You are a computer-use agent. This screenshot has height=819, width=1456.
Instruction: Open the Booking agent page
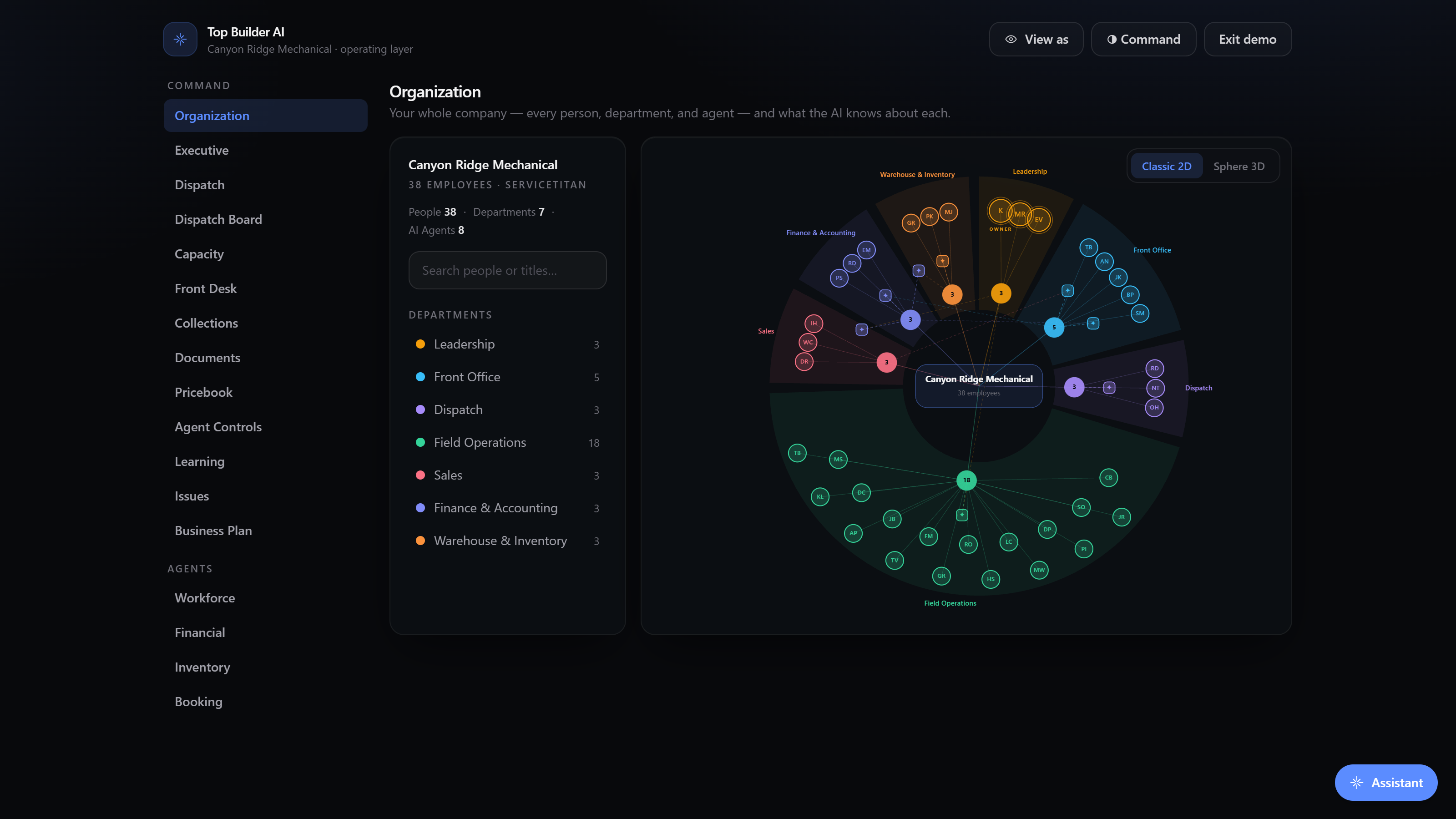tap(265, 702)
